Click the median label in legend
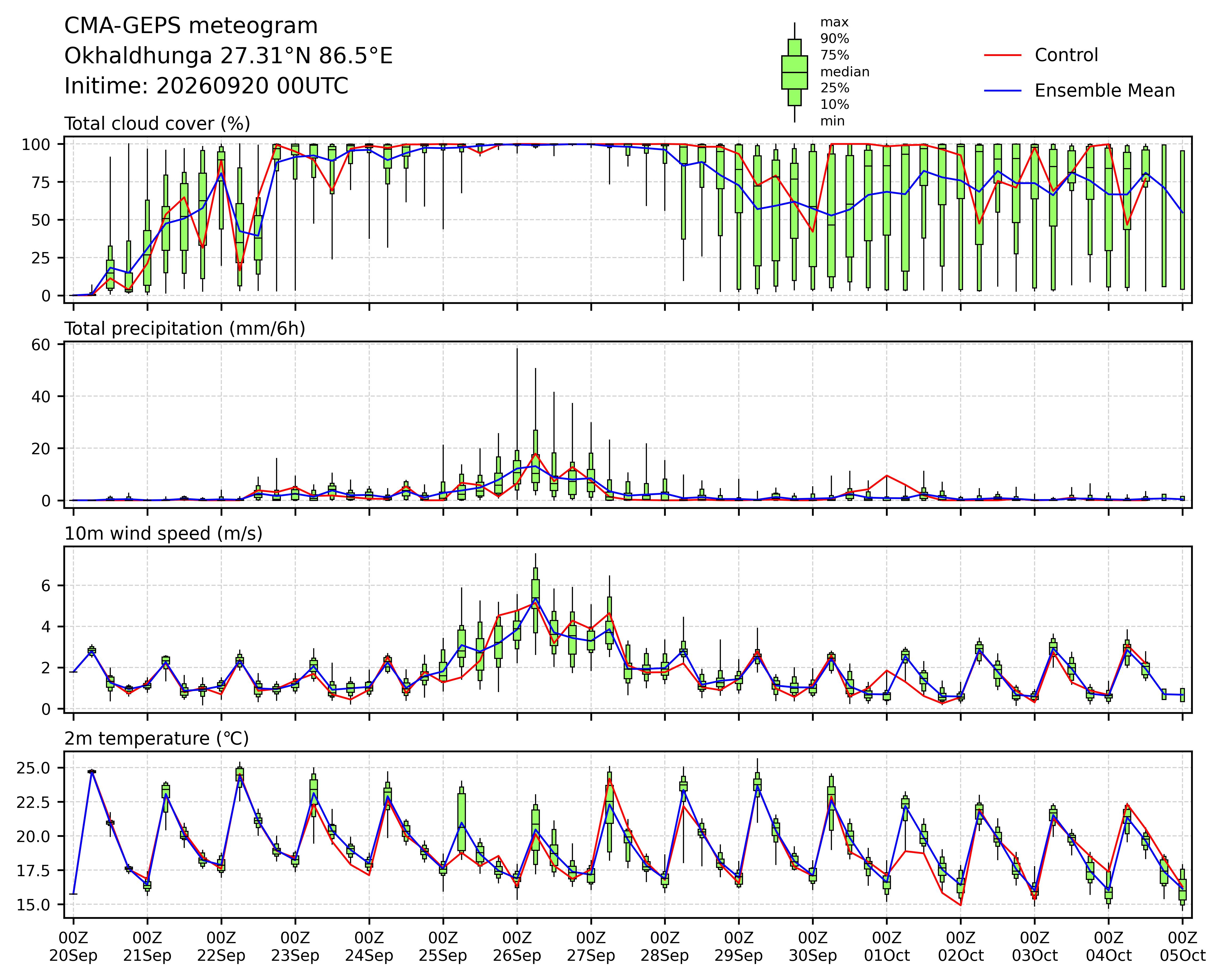1222x980 pixels. (x=845, y=72)
